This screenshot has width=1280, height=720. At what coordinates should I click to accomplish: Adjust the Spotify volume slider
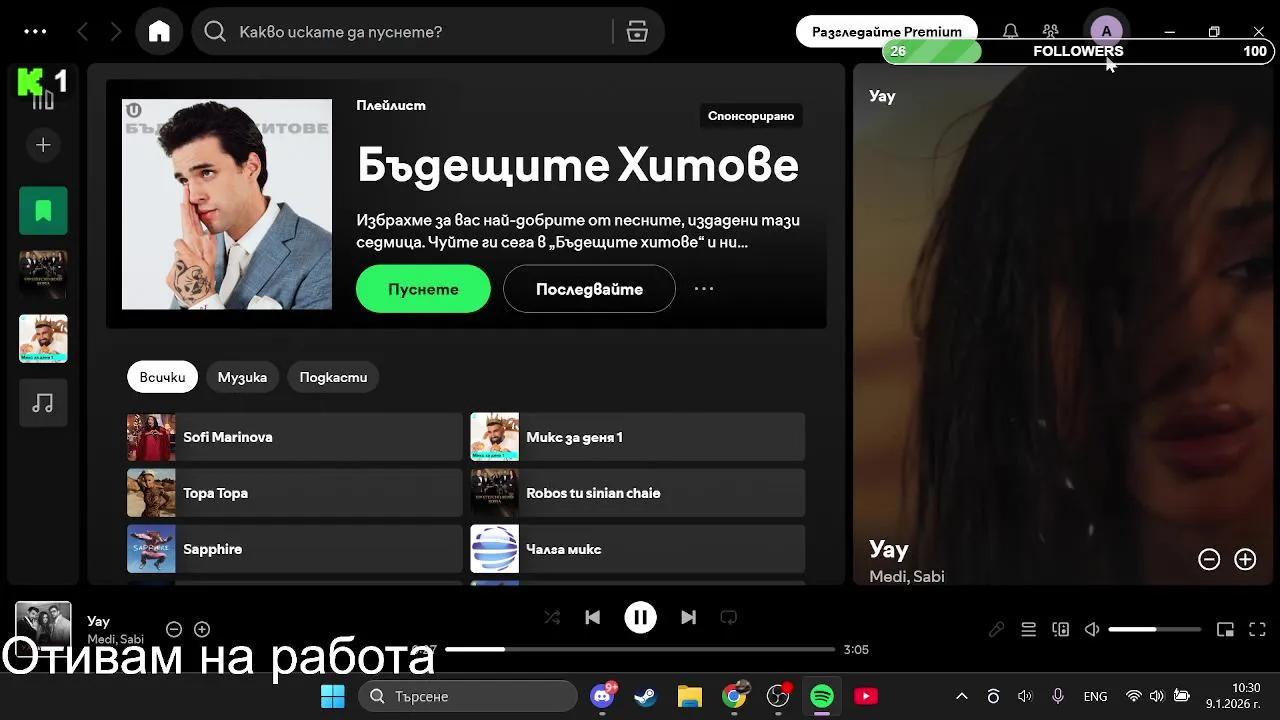pos(1155,629)
